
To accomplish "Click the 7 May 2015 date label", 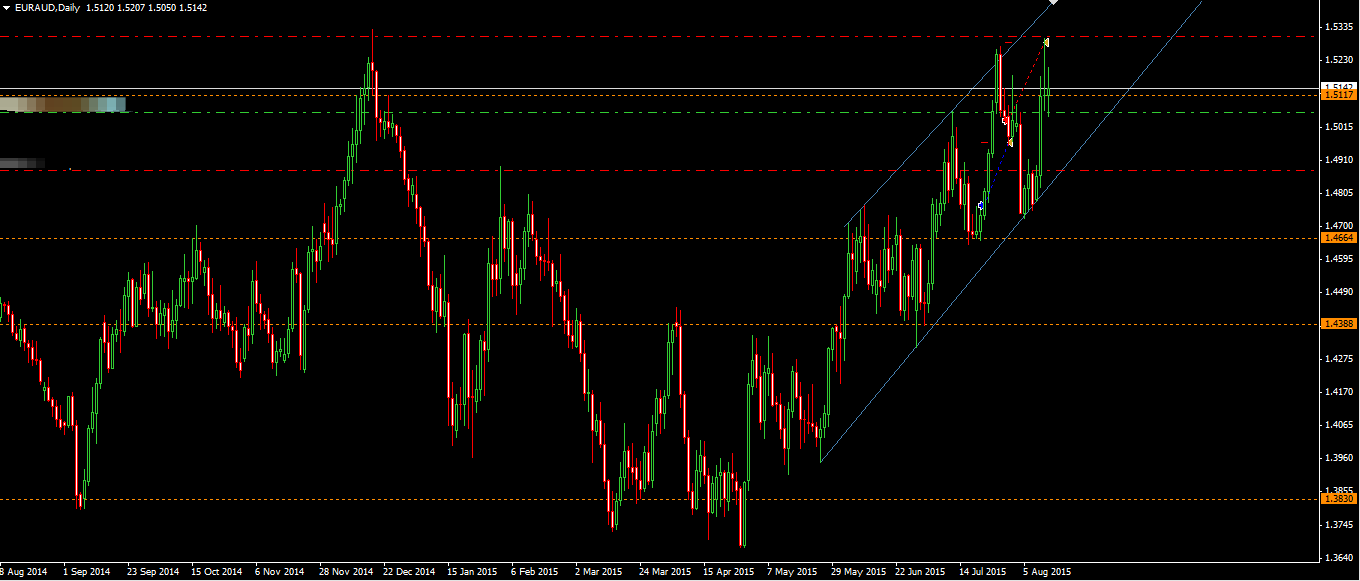I will coord(792,573).
